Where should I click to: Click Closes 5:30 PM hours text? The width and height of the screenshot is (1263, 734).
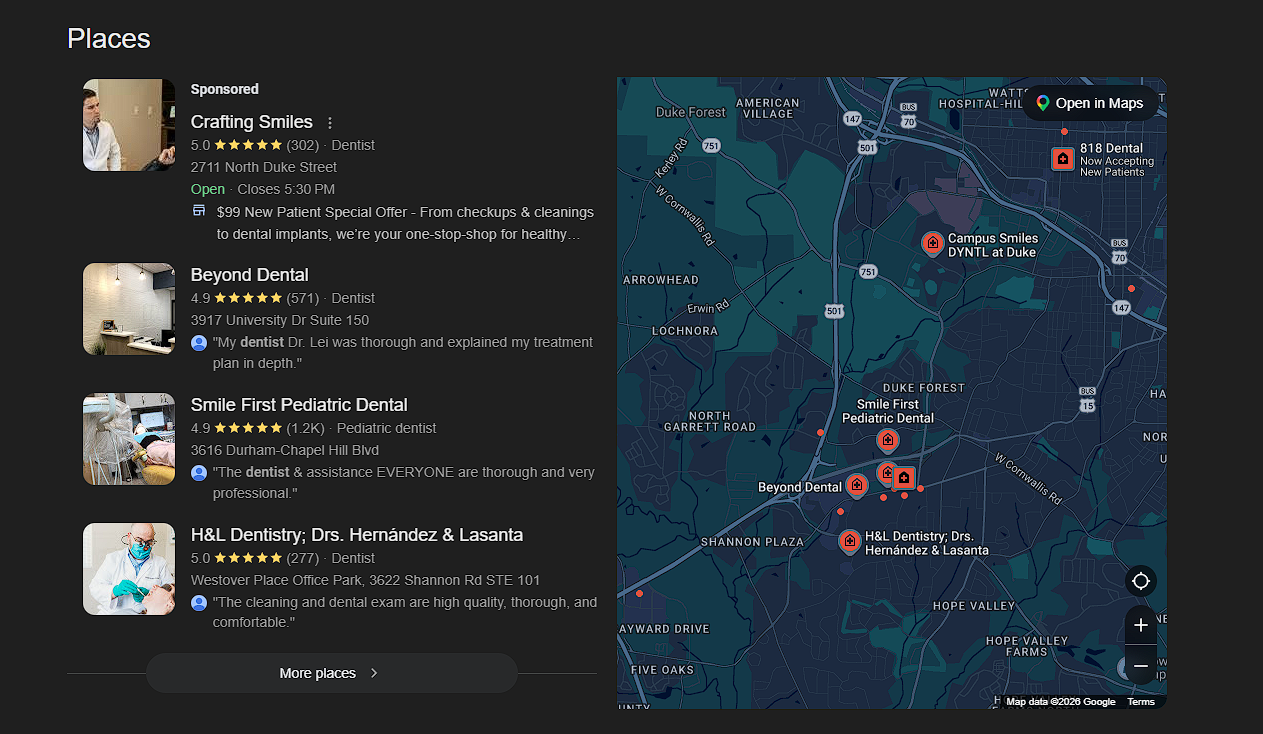point(286,189)
